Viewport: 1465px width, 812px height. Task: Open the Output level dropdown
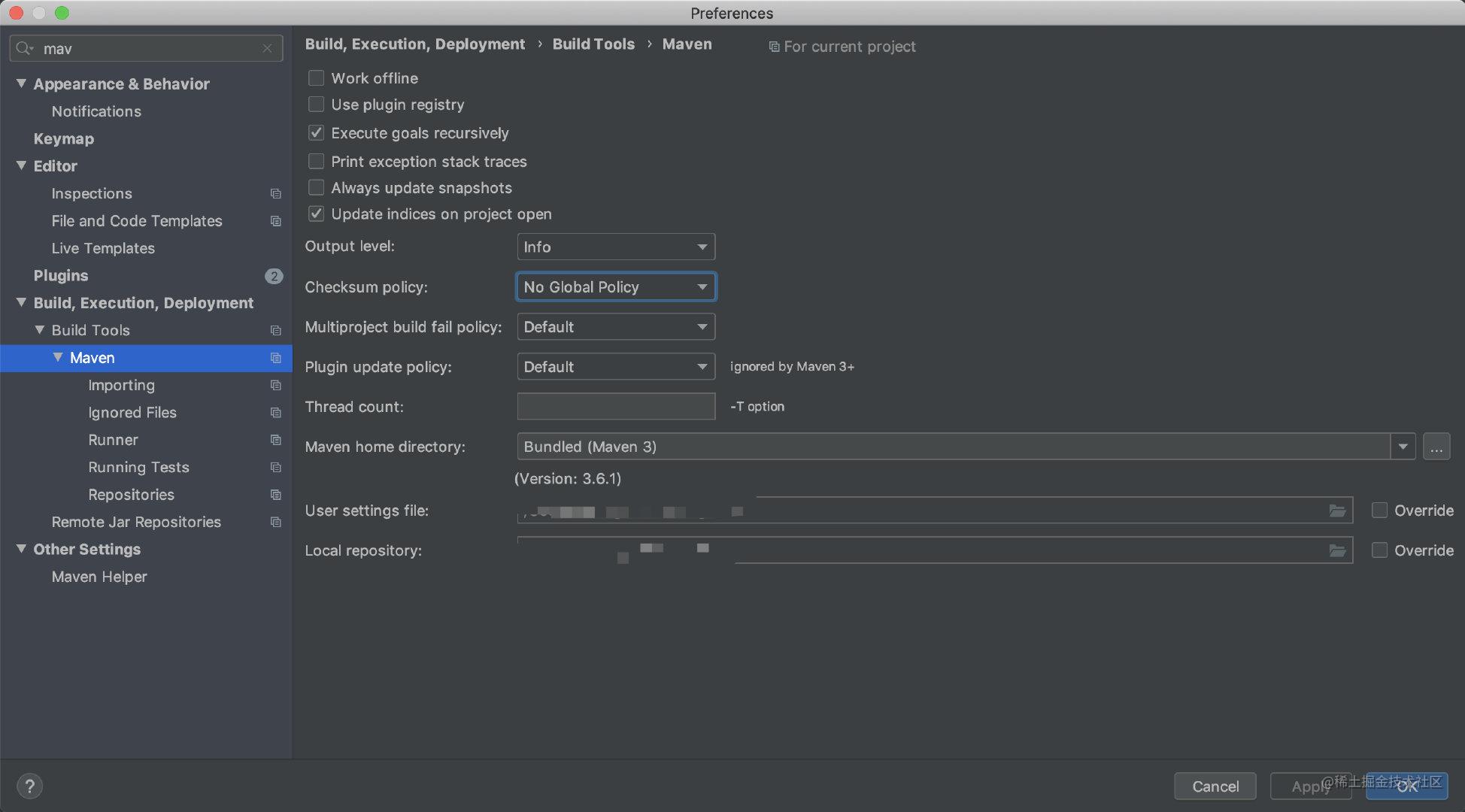615,246
